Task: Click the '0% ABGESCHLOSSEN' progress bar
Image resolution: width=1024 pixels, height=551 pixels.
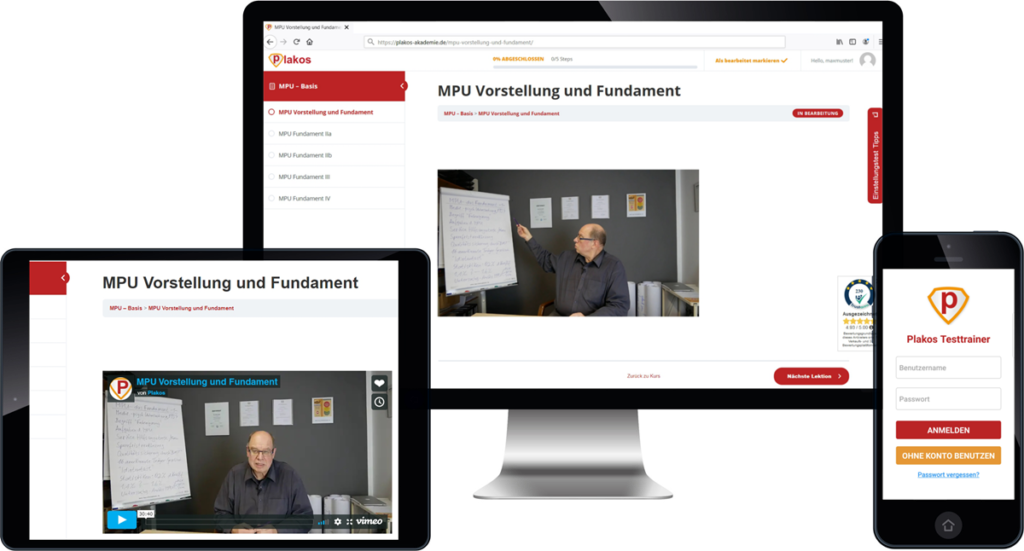Action: click(x=594, y=66)
